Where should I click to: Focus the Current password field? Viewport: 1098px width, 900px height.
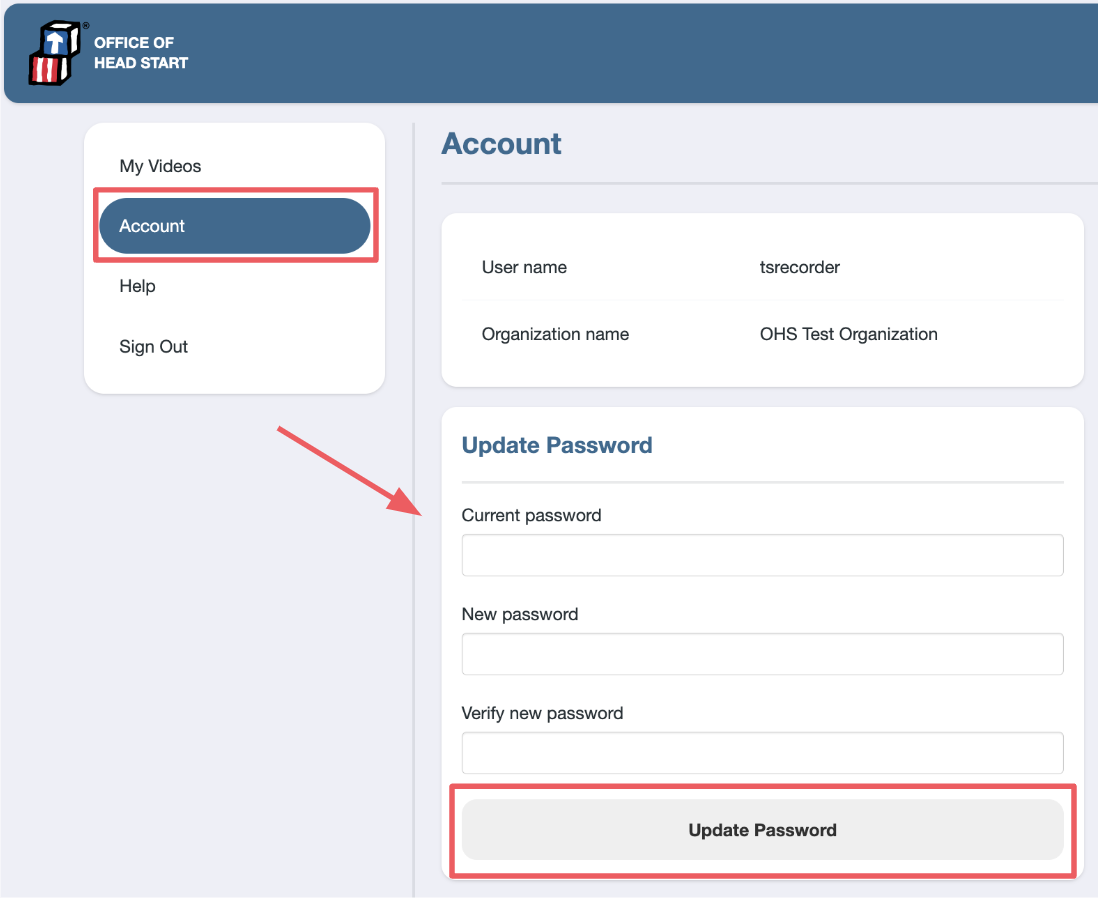click(763, 555)
